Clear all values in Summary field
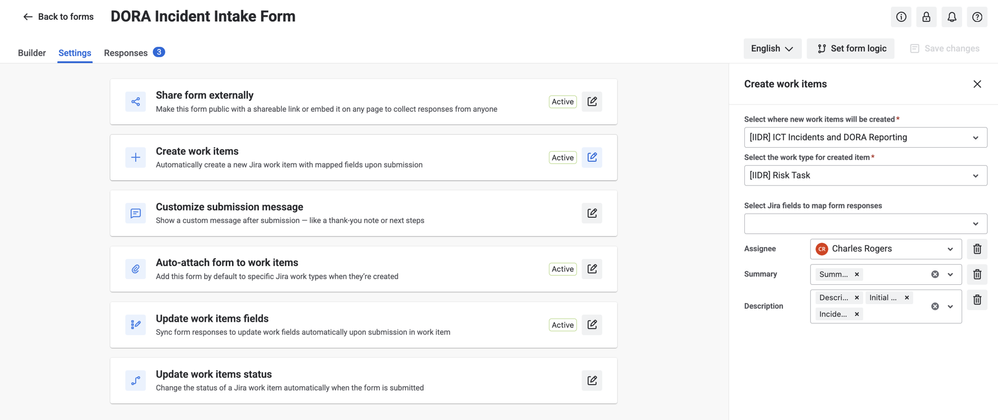 (x=935, y=274)
